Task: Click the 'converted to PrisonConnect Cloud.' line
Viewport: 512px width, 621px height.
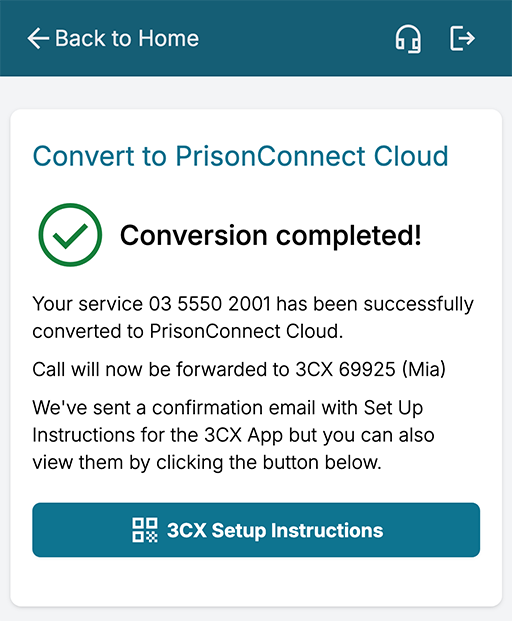Action: click(188, 331)
